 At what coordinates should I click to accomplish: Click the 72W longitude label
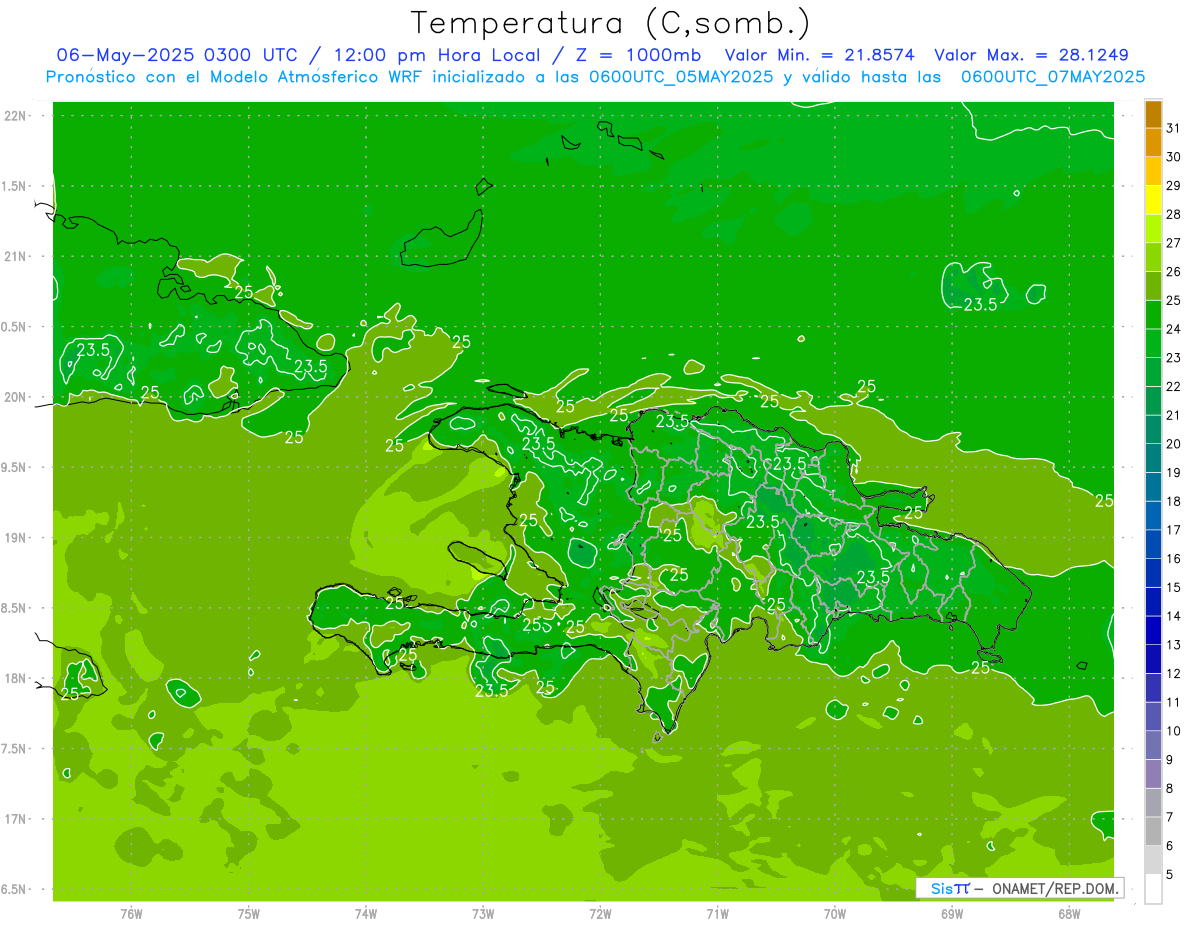point(600,913)
